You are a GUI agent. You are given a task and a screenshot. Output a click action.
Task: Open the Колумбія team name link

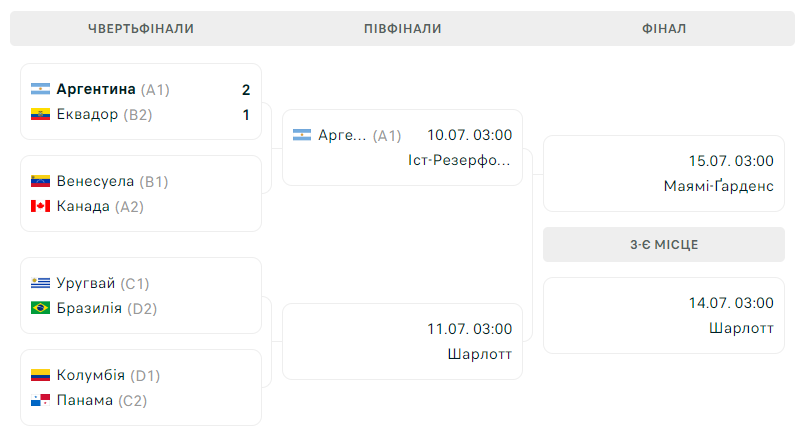click(91, 375)
